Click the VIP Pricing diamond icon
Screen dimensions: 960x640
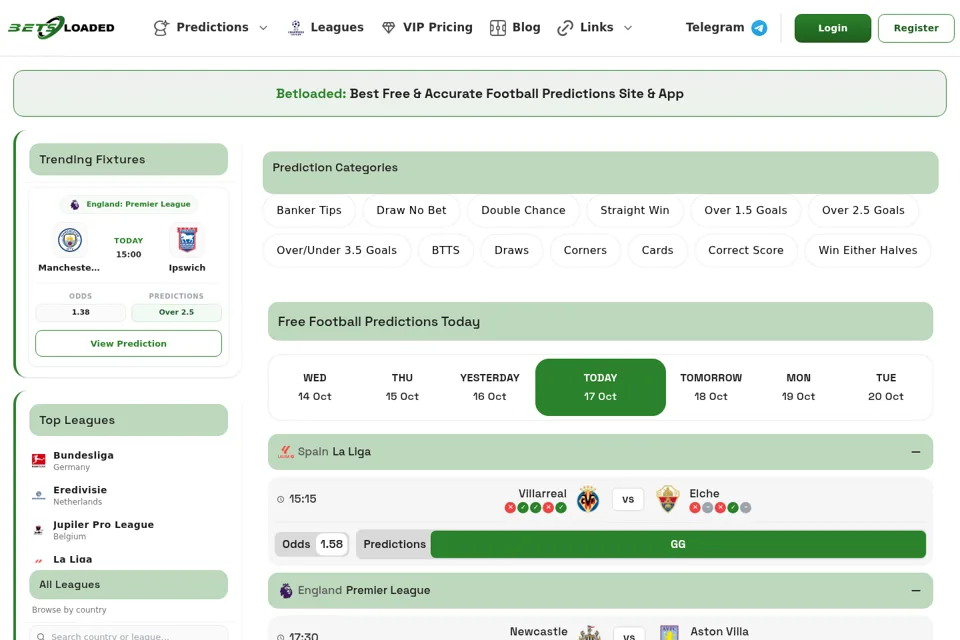click(x=388, y=28)
